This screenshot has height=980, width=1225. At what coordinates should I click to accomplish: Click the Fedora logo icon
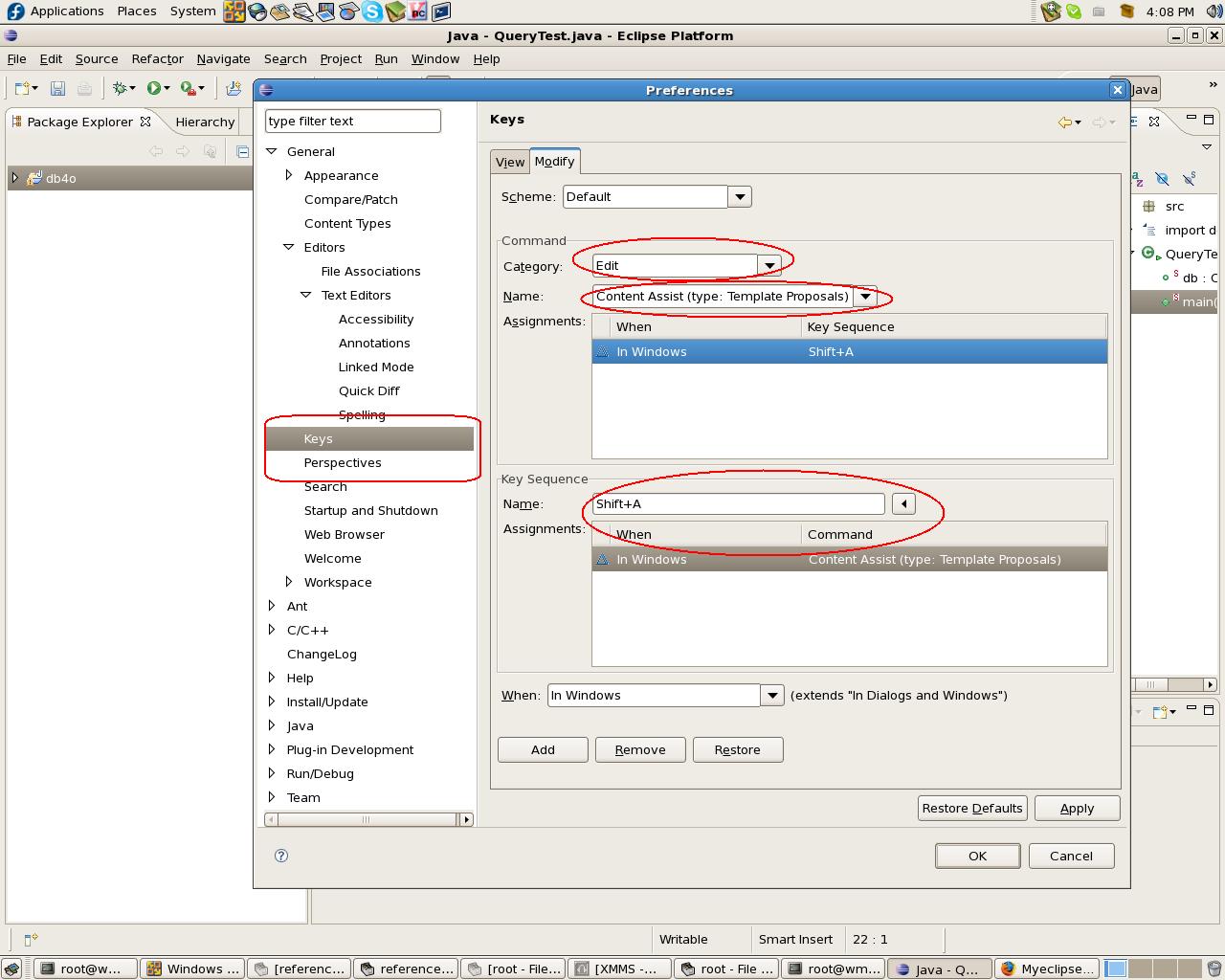tap(14, 11)
